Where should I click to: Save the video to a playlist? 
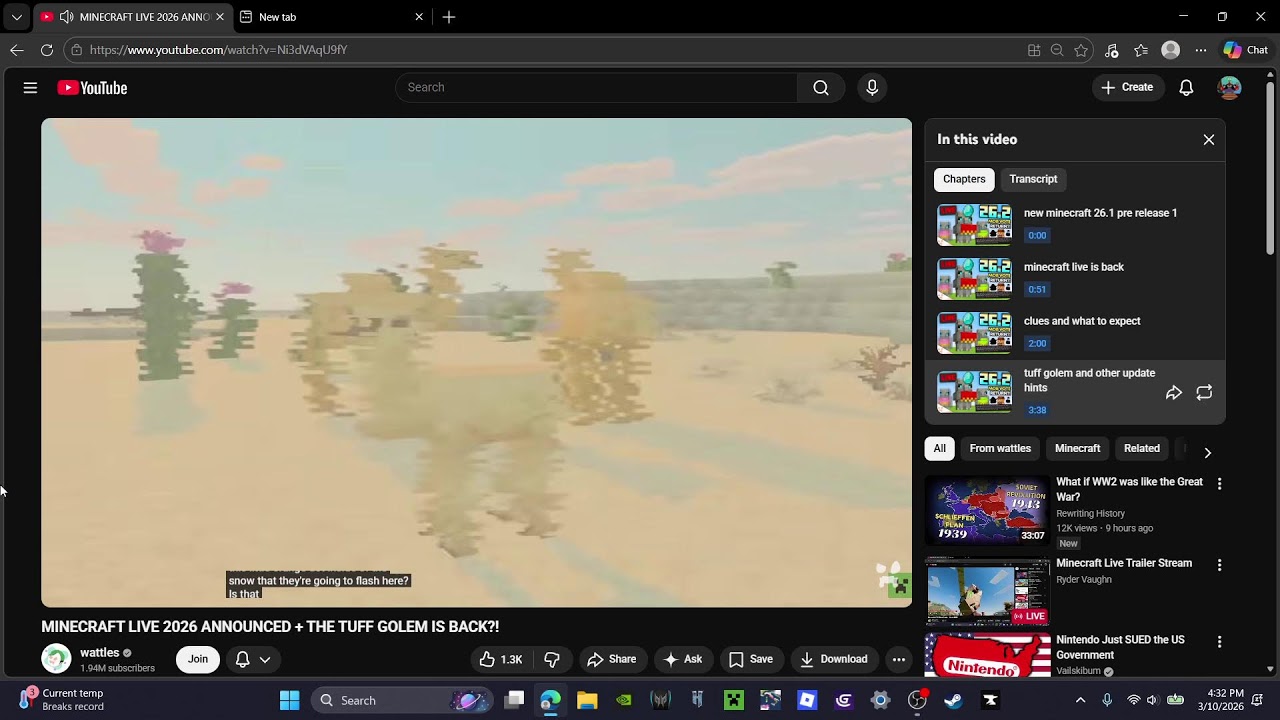pos(751,659)
